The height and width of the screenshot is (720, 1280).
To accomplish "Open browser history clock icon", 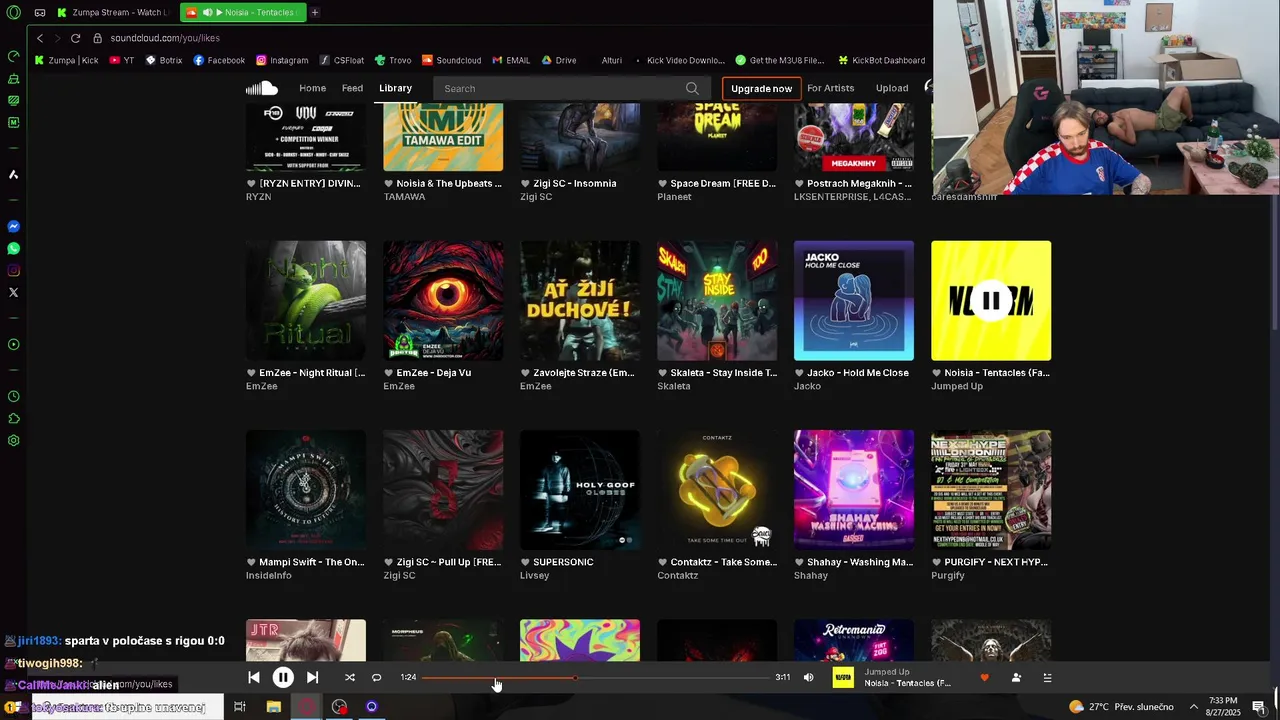I will point(13,397).
